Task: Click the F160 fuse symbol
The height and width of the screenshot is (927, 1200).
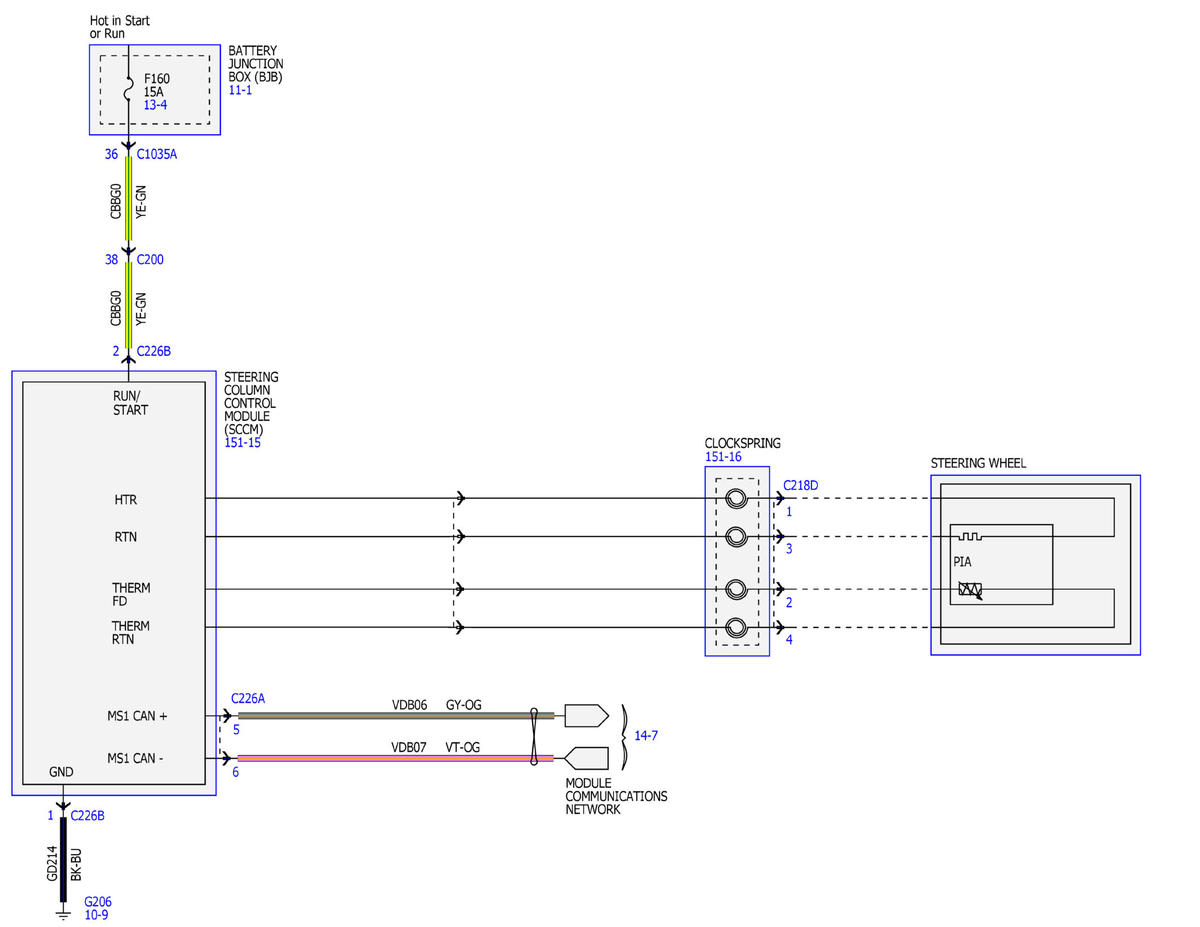Action: (128, 91)
